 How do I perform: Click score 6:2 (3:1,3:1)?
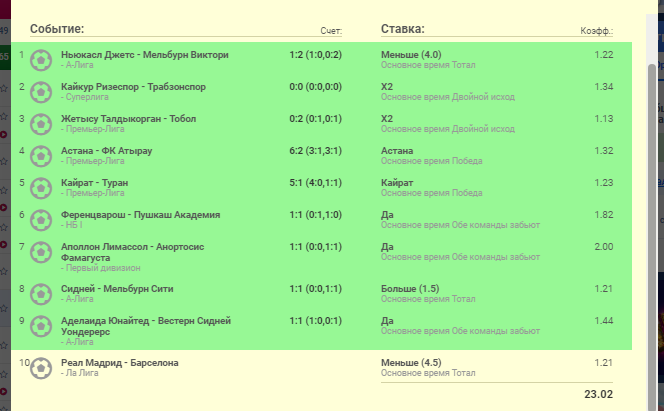(315, 151)
